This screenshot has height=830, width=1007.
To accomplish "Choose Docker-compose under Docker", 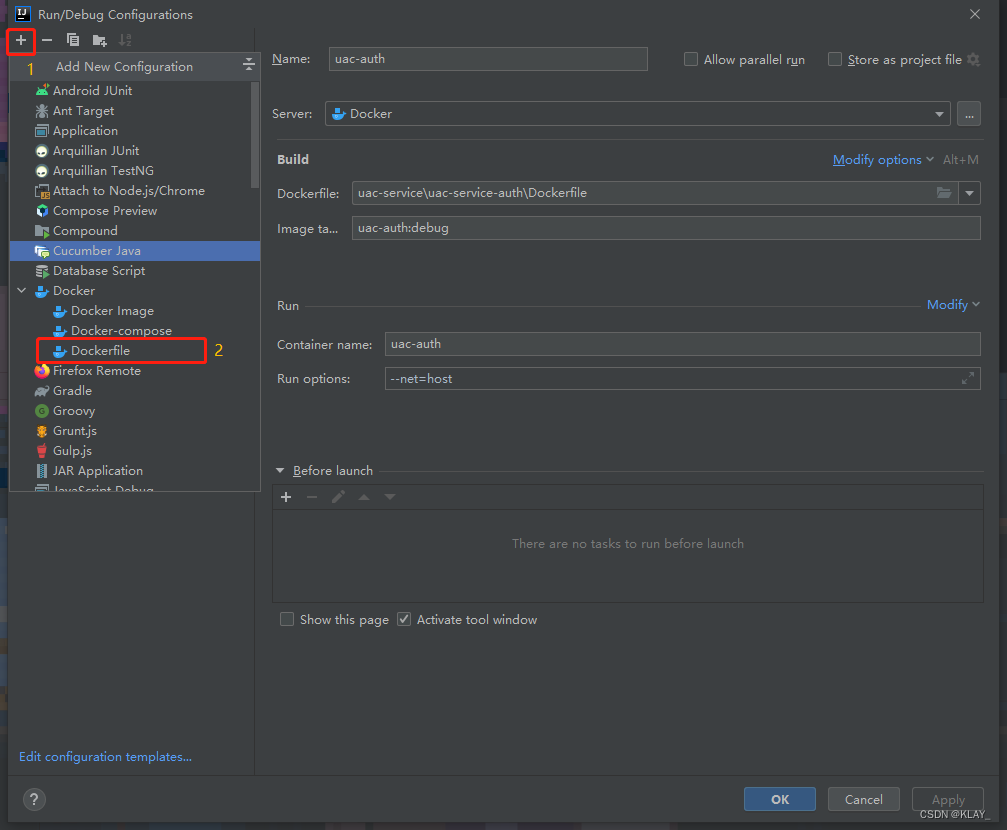I will 135,331.
